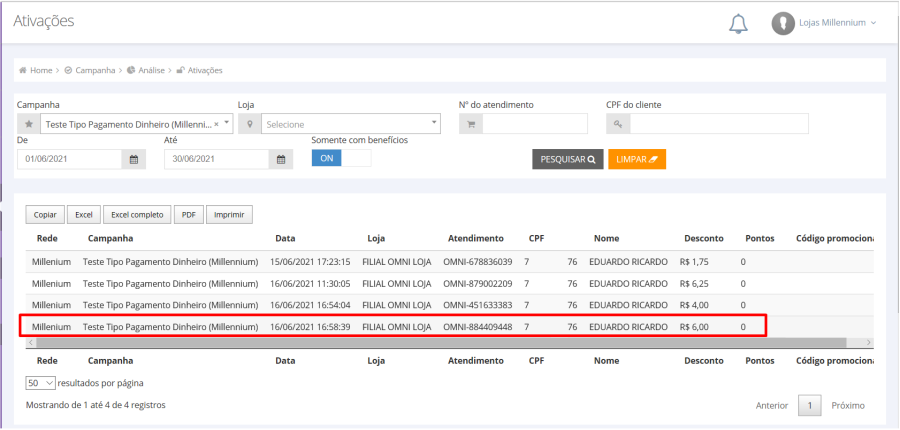Click the horizontal scrollbar of the table
This screenshot has height=430, width=900.
pyautogui.click(x=441, y=342)
